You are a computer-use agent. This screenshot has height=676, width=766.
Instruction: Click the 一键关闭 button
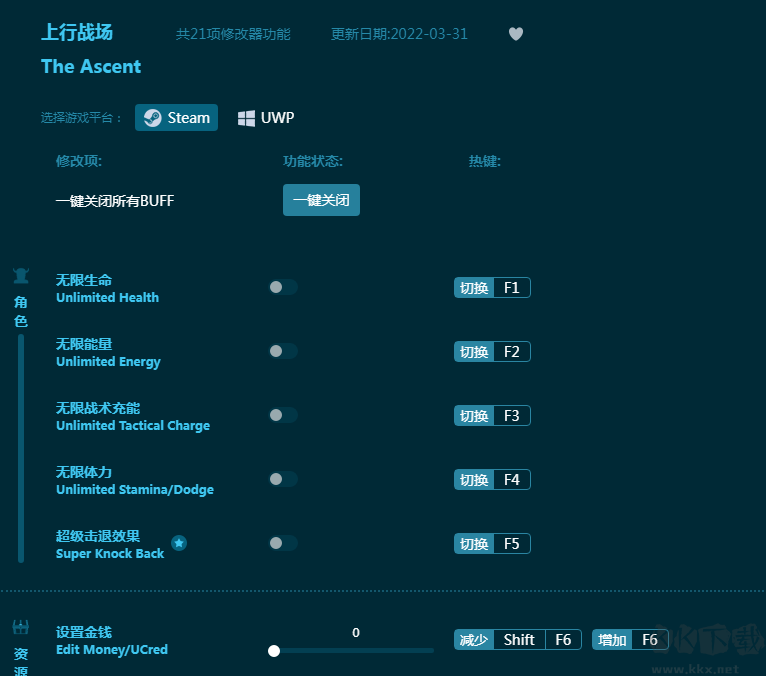[321, 200]
